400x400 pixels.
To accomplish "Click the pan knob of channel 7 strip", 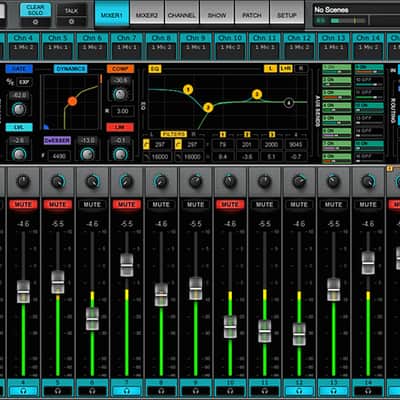I will (x=127, y=181).
